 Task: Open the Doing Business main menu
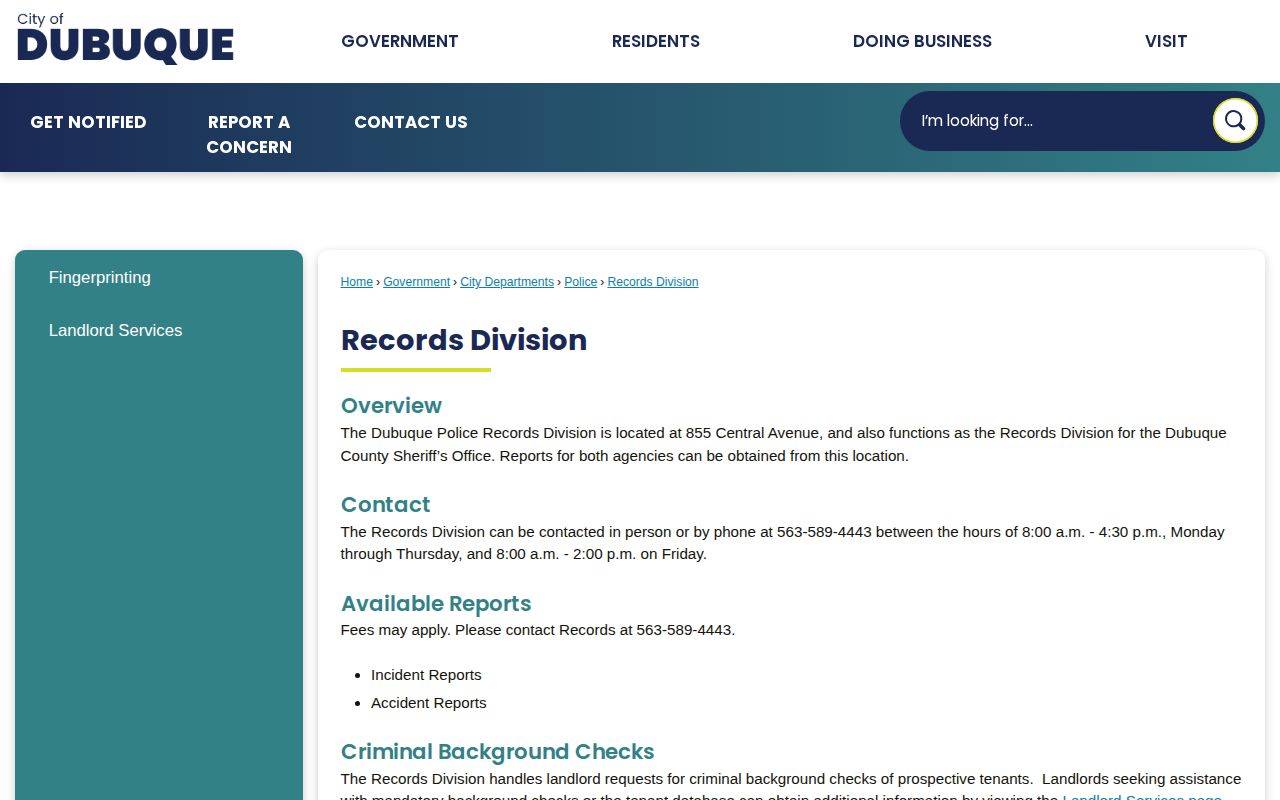(922, 41)
